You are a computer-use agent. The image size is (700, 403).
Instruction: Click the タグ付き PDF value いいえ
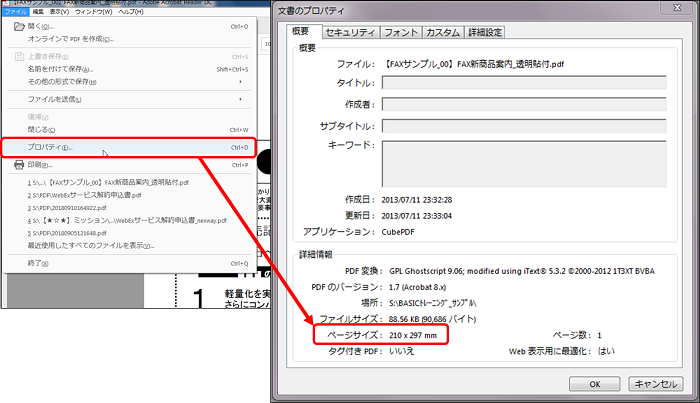(402, 351)
